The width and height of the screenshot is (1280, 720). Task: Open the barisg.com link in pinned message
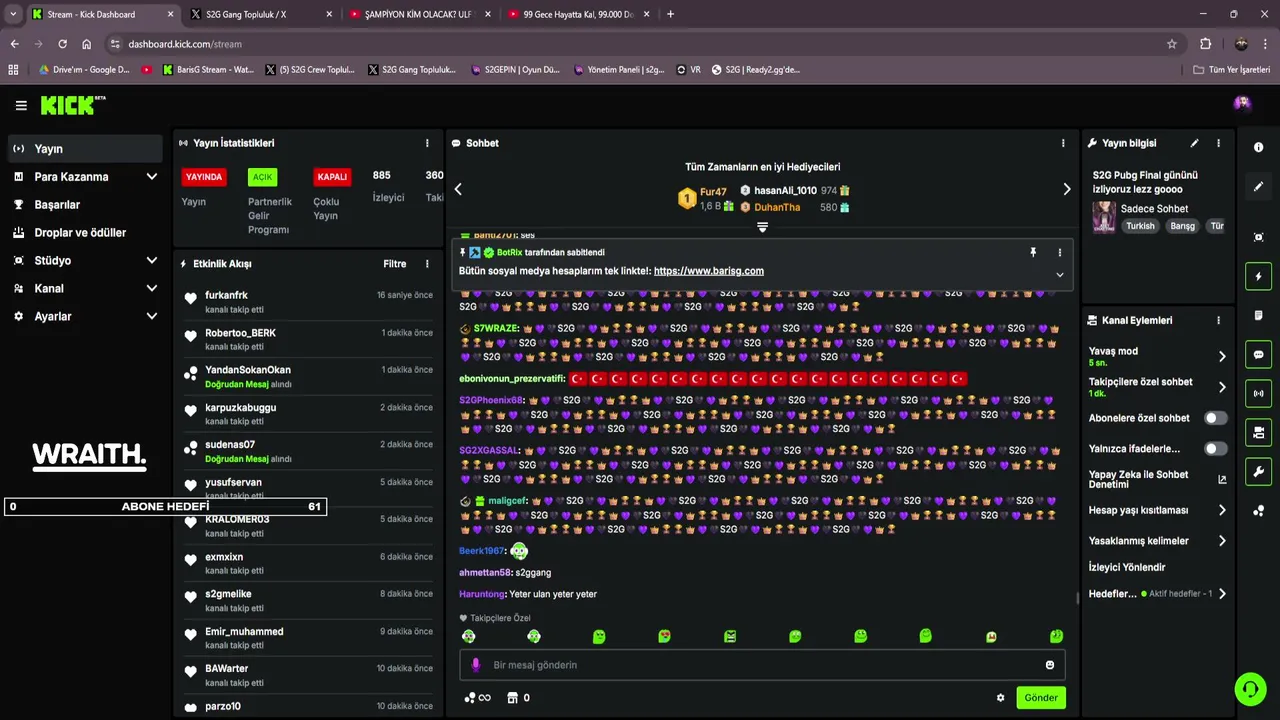pyautogui.click(x=709, y=271)
